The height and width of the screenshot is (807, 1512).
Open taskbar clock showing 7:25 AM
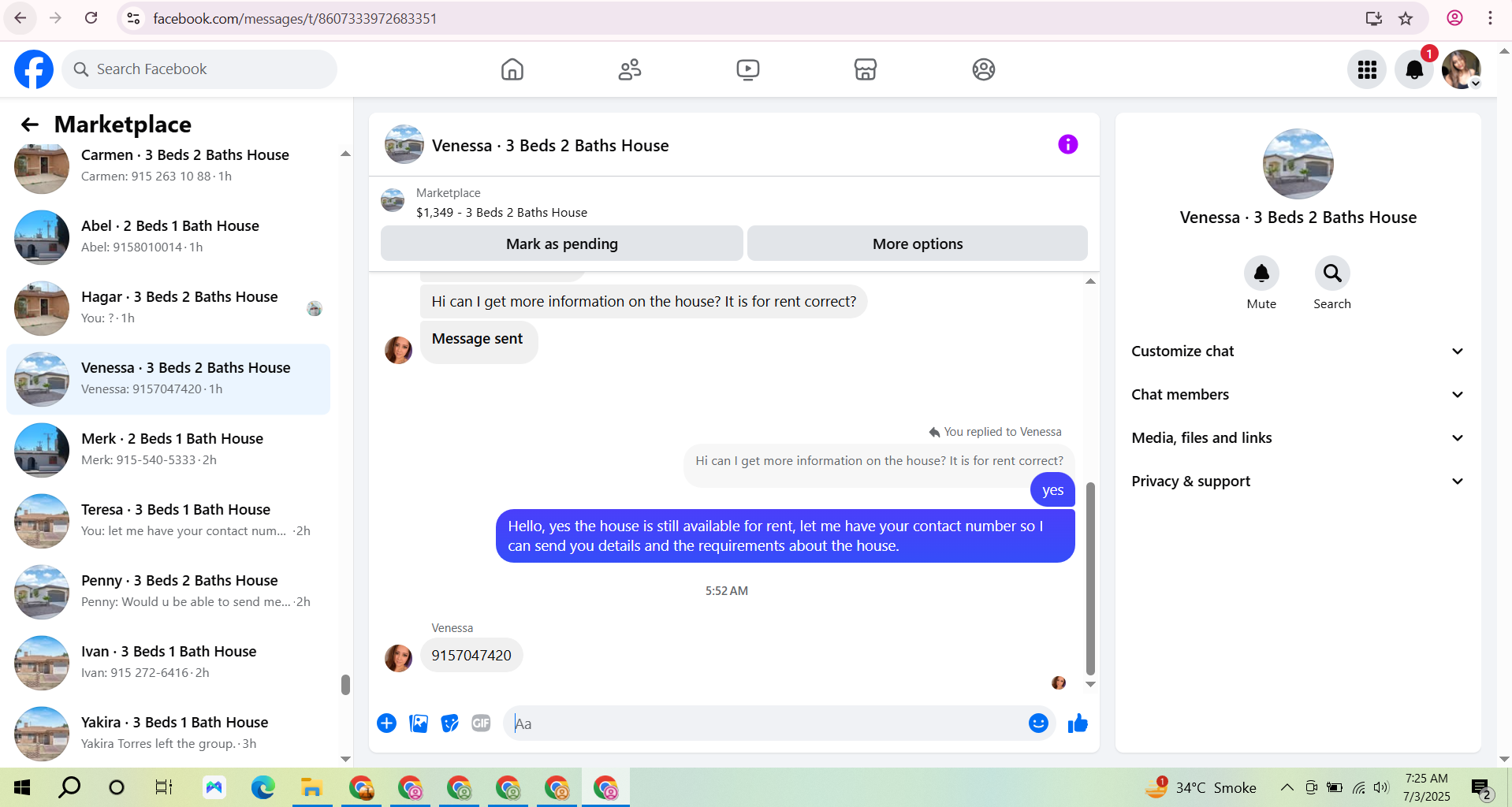pyautogui.click(x=1427, y=787)
